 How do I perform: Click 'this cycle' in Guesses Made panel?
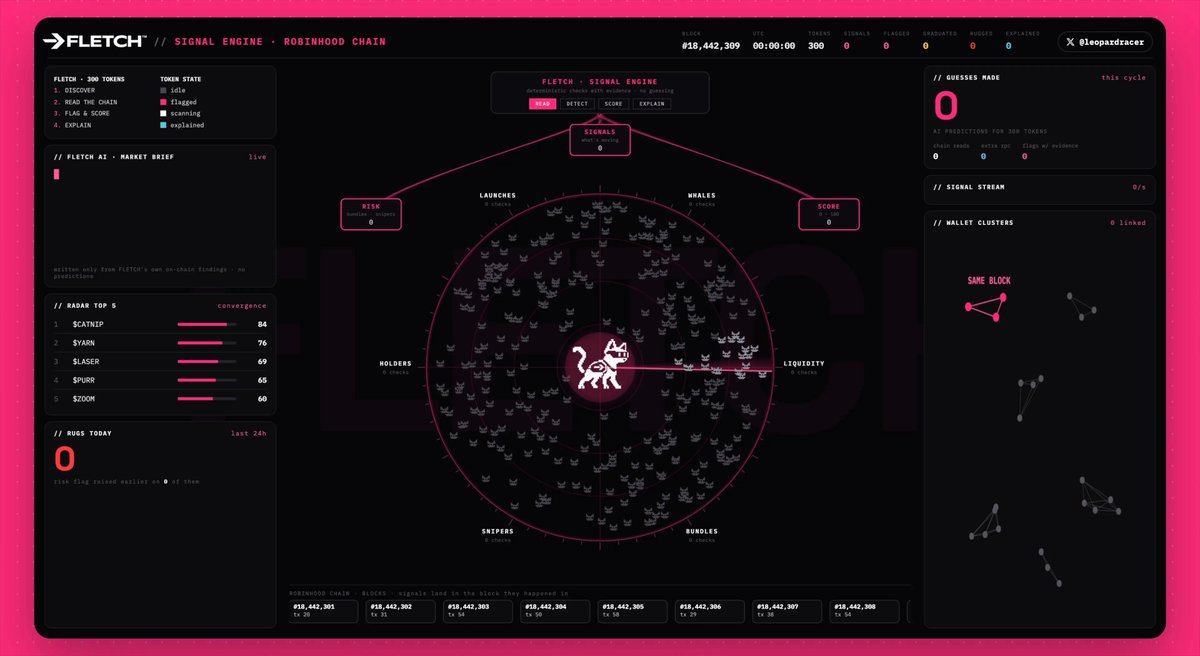point(1124,78)
